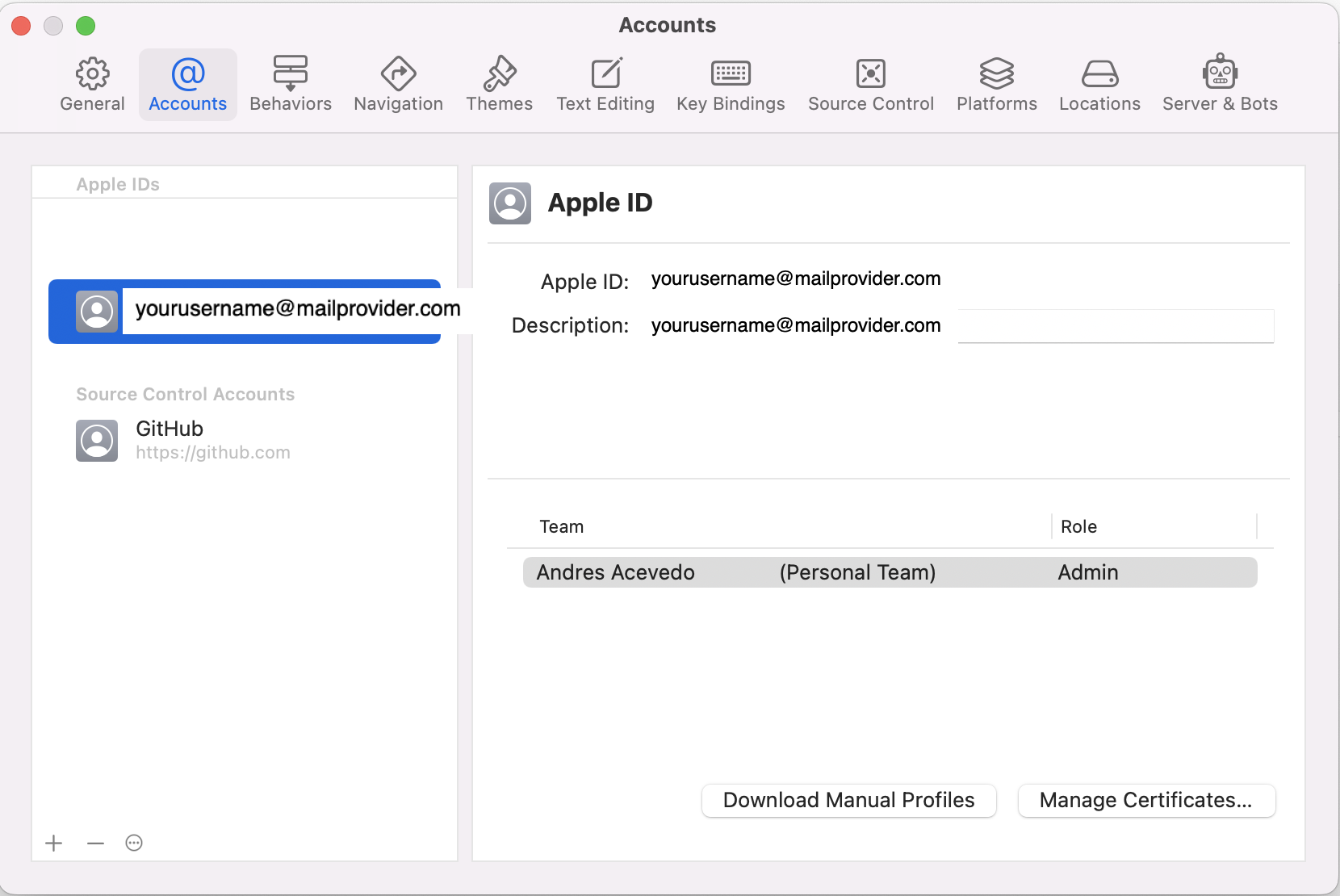This screenshot has height=896, width=1340.
Task: Click the Description input field
Action: click(962, 326)
